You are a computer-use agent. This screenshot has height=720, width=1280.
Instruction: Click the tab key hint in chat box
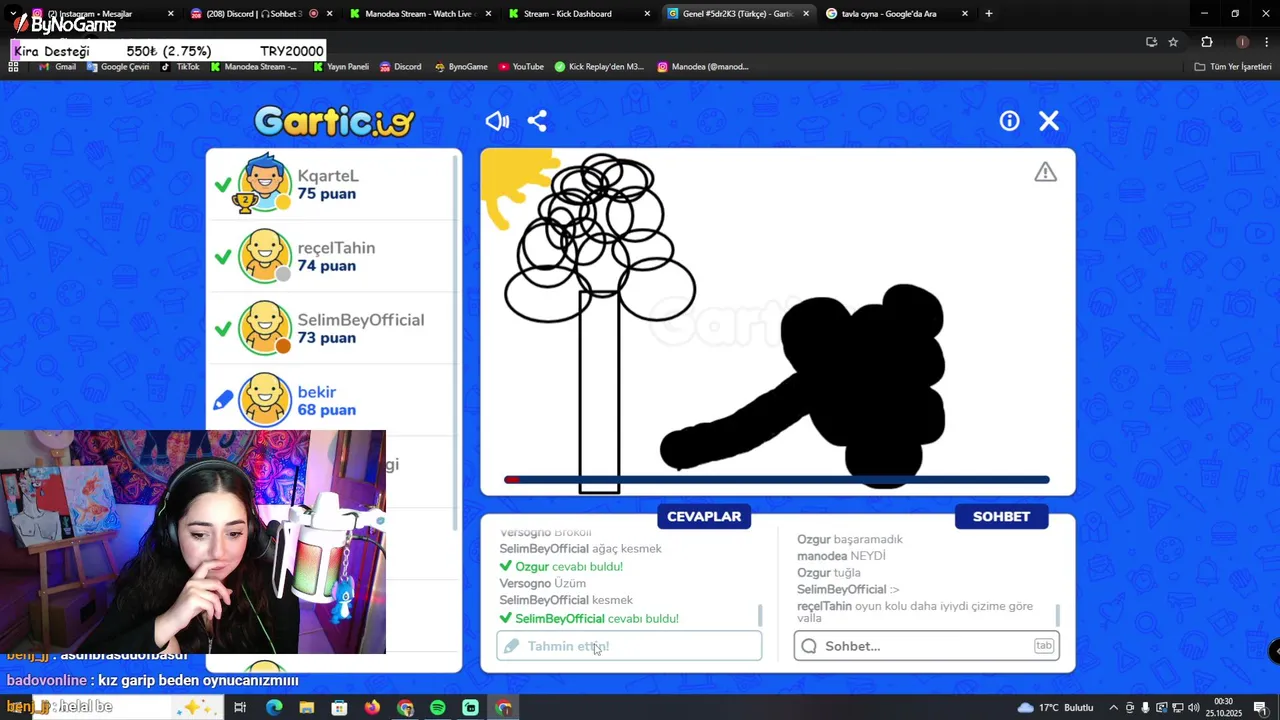(1044, 646)
